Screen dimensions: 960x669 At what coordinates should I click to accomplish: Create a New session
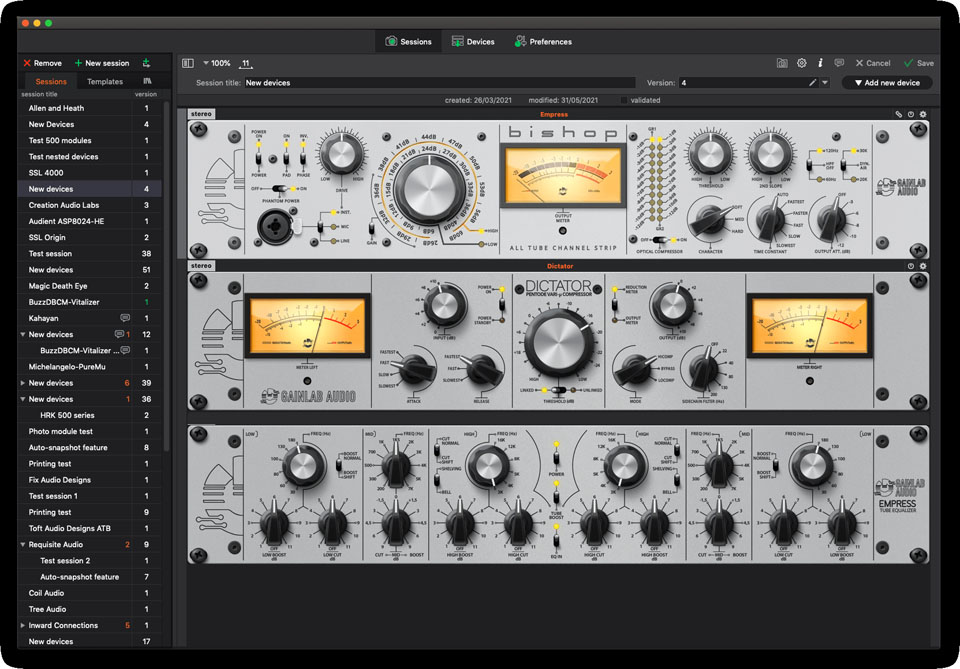tap(102, 63)
